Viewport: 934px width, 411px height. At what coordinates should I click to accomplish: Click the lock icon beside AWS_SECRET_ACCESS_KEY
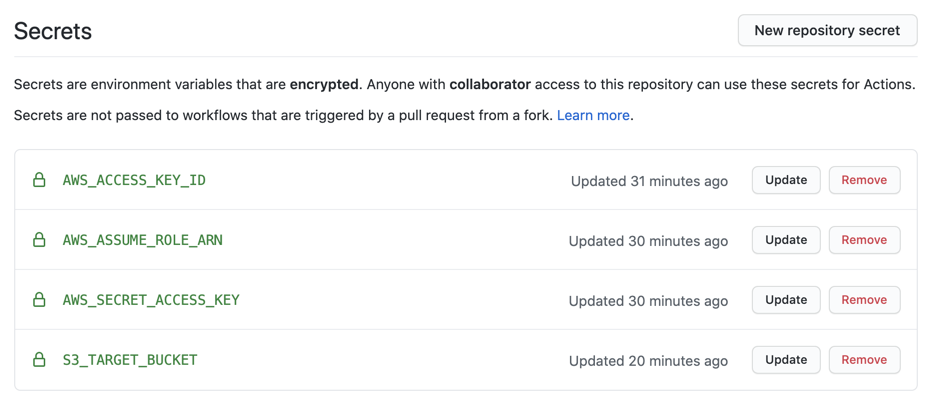point(39,300)
